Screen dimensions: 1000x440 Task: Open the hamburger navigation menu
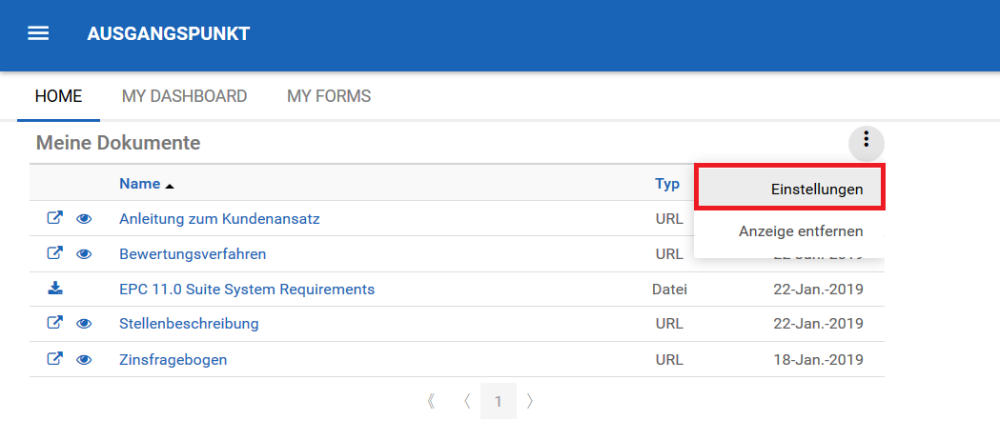pyautogui.click(x=38, y=33)
